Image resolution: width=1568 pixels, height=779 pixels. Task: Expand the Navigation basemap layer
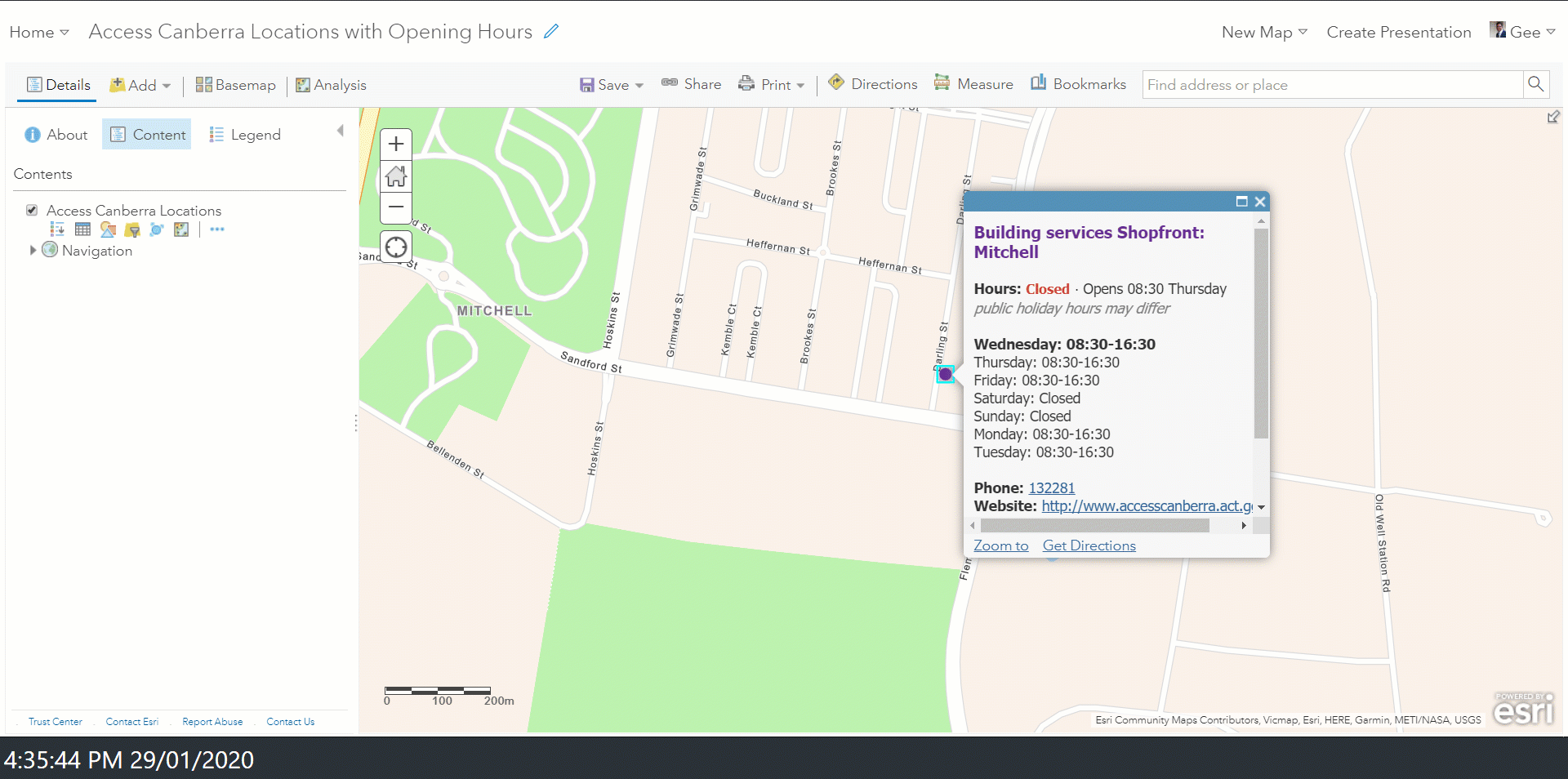pyautogui.click(x=33, y=250)
